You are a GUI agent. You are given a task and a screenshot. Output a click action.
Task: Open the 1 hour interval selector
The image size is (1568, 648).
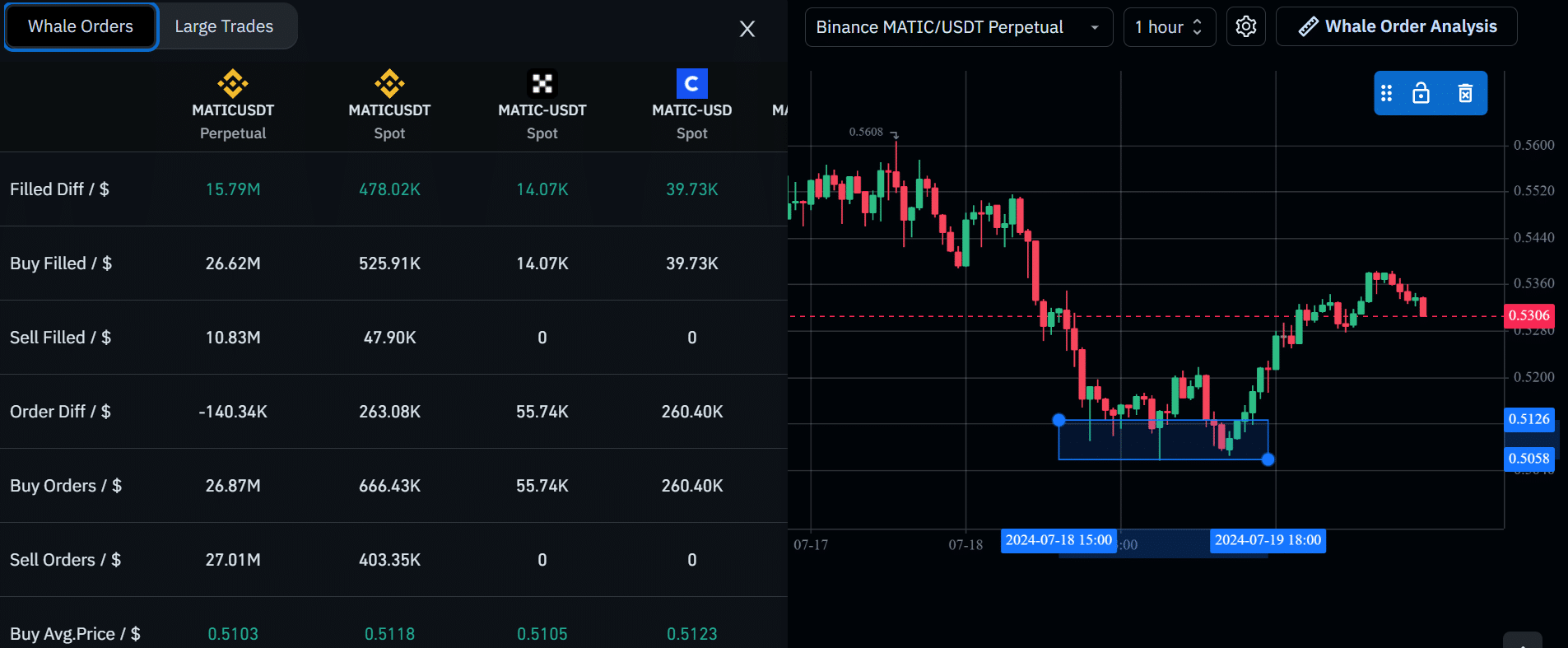pos(1170,27)
